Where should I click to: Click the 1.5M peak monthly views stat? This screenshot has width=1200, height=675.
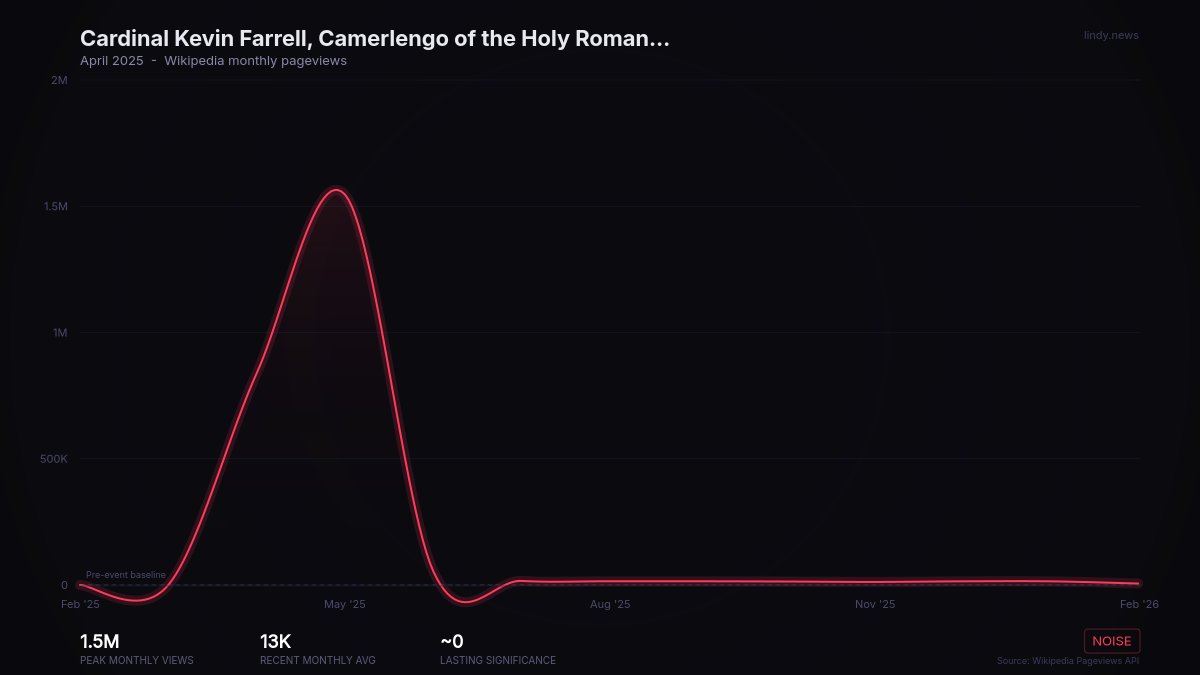pos(100,641)
